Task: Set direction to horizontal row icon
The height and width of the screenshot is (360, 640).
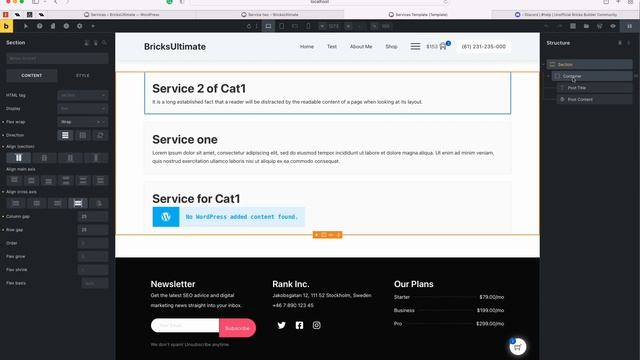Action: [82, 135]
